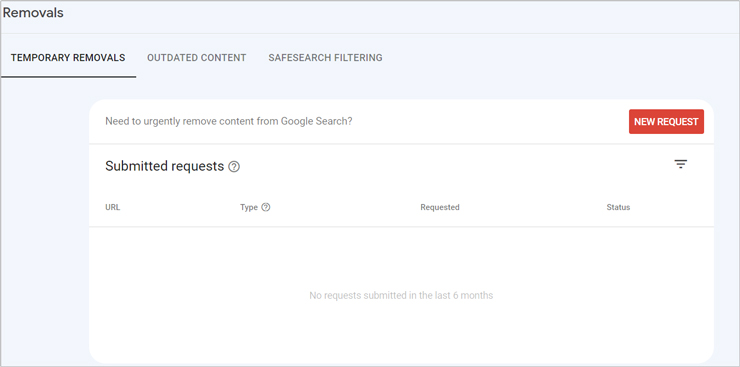Click the 'No requests submitted' empty message
The image size is (740, 367).
(x=401, y=296)
